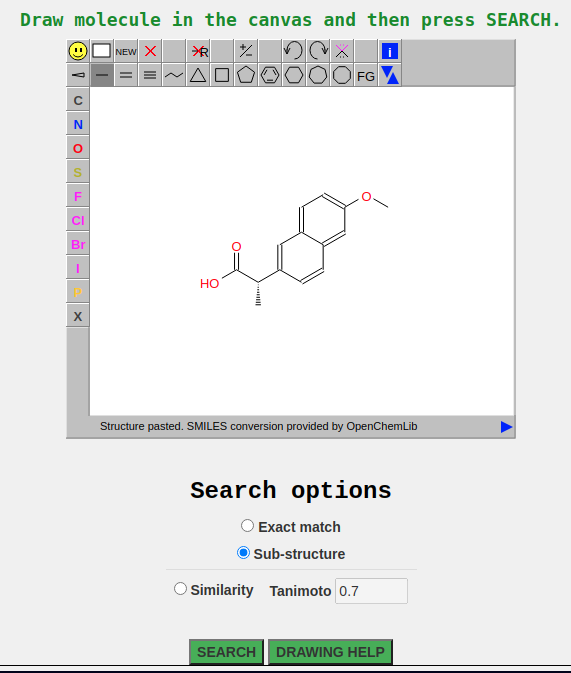This screenshot has height=673, width=571.
Task: Select the triple bond tool
Action: [x=150, y=76]
